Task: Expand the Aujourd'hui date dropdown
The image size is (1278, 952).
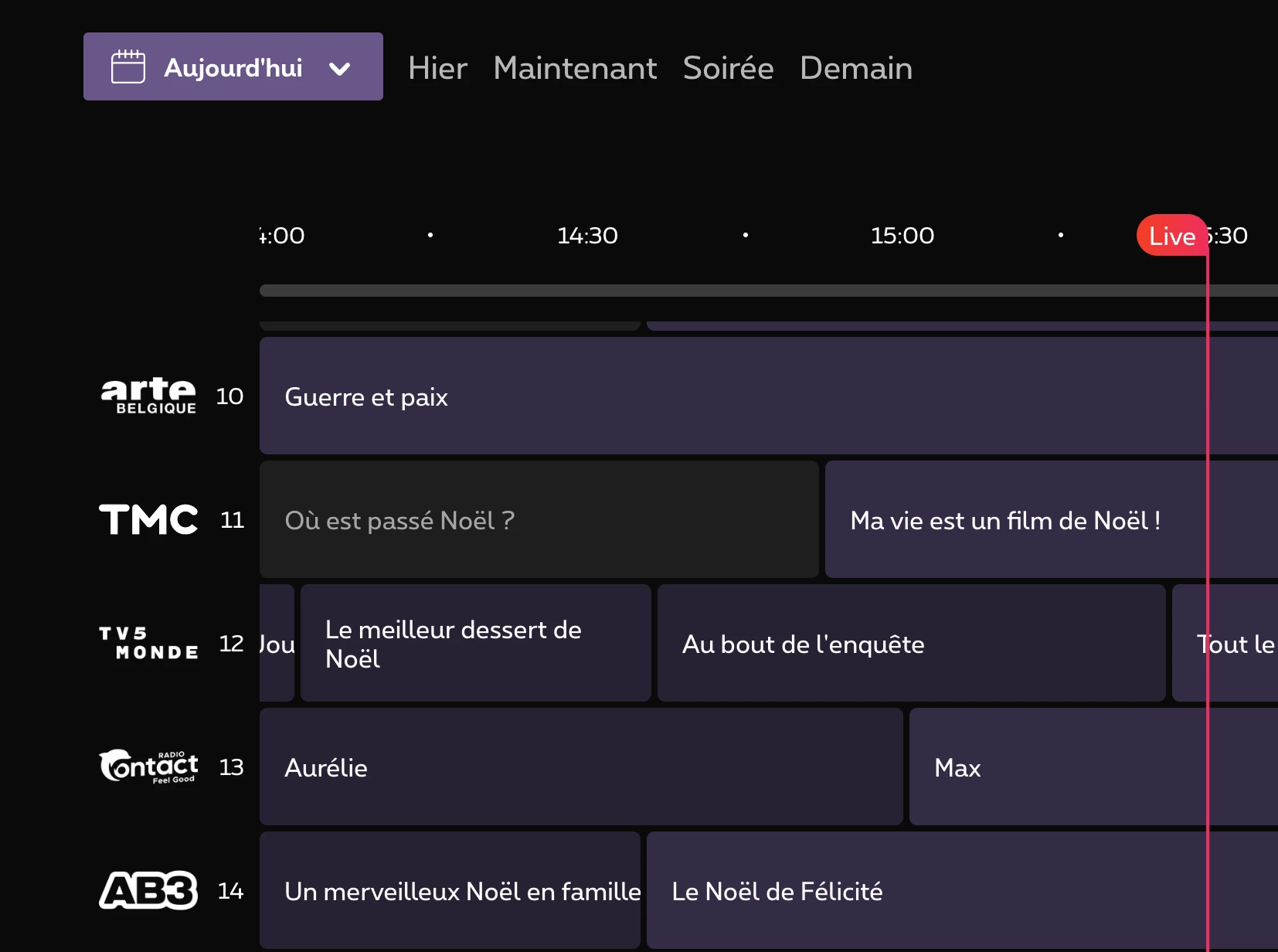Action: [x=339, y=68]
